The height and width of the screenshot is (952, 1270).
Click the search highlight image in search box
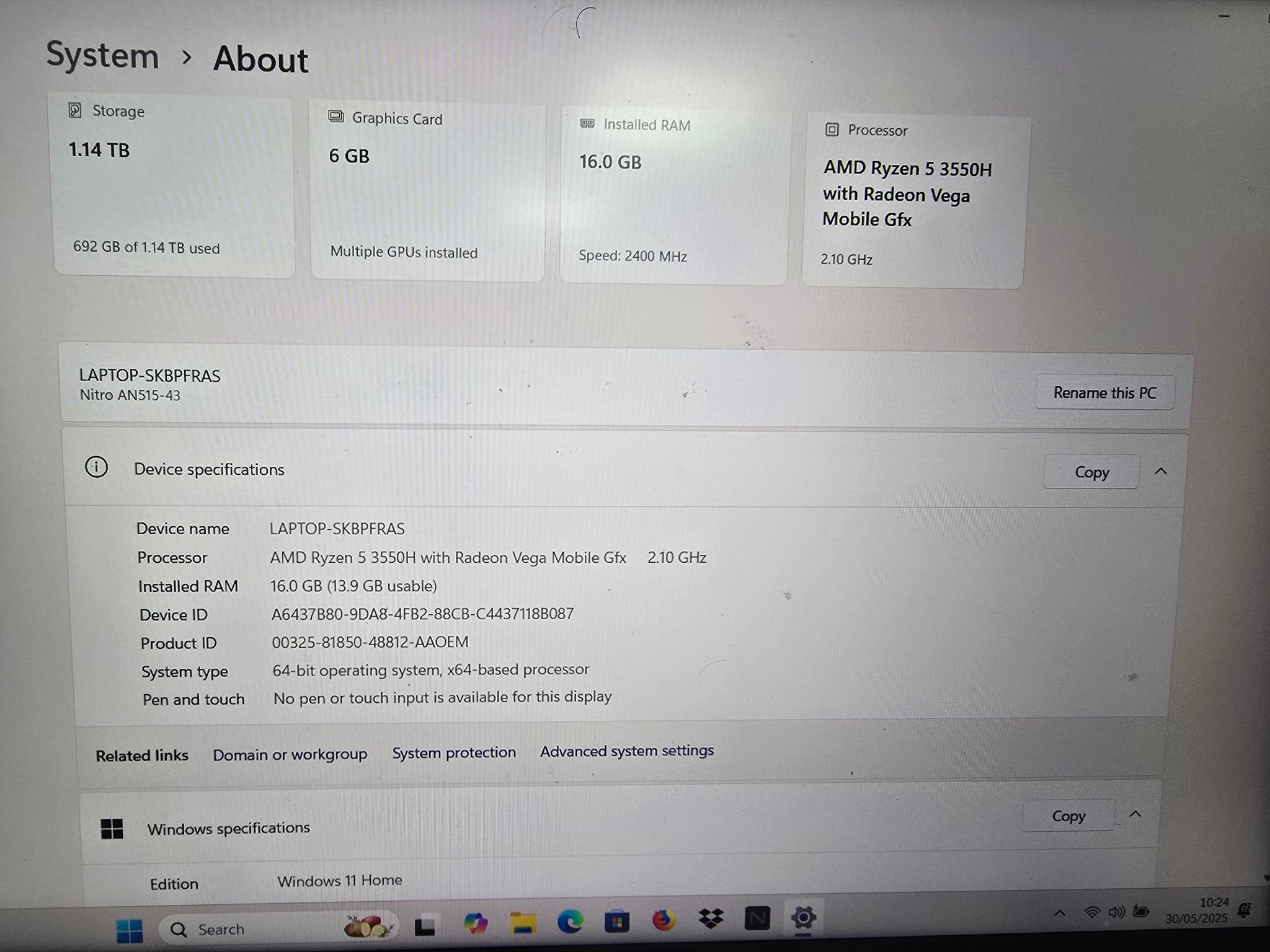368,927
